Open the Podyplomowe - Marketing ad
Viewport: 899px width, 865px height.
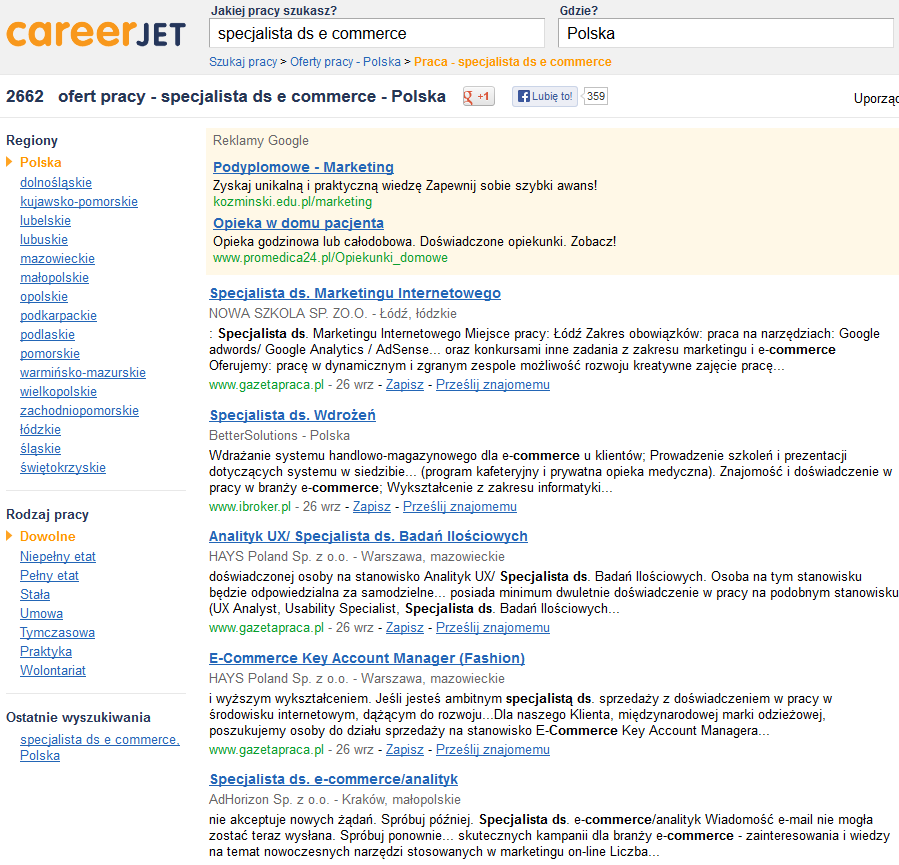point(303,167)
